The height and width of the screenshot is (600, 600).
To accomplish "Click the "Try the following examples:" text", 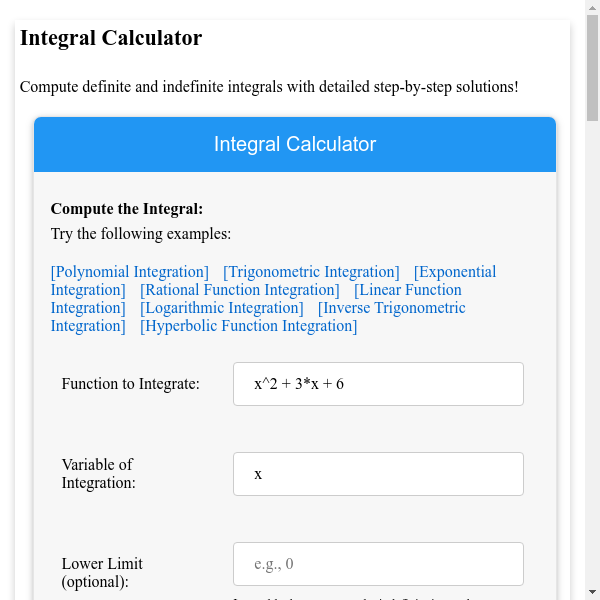I will 141,234.
